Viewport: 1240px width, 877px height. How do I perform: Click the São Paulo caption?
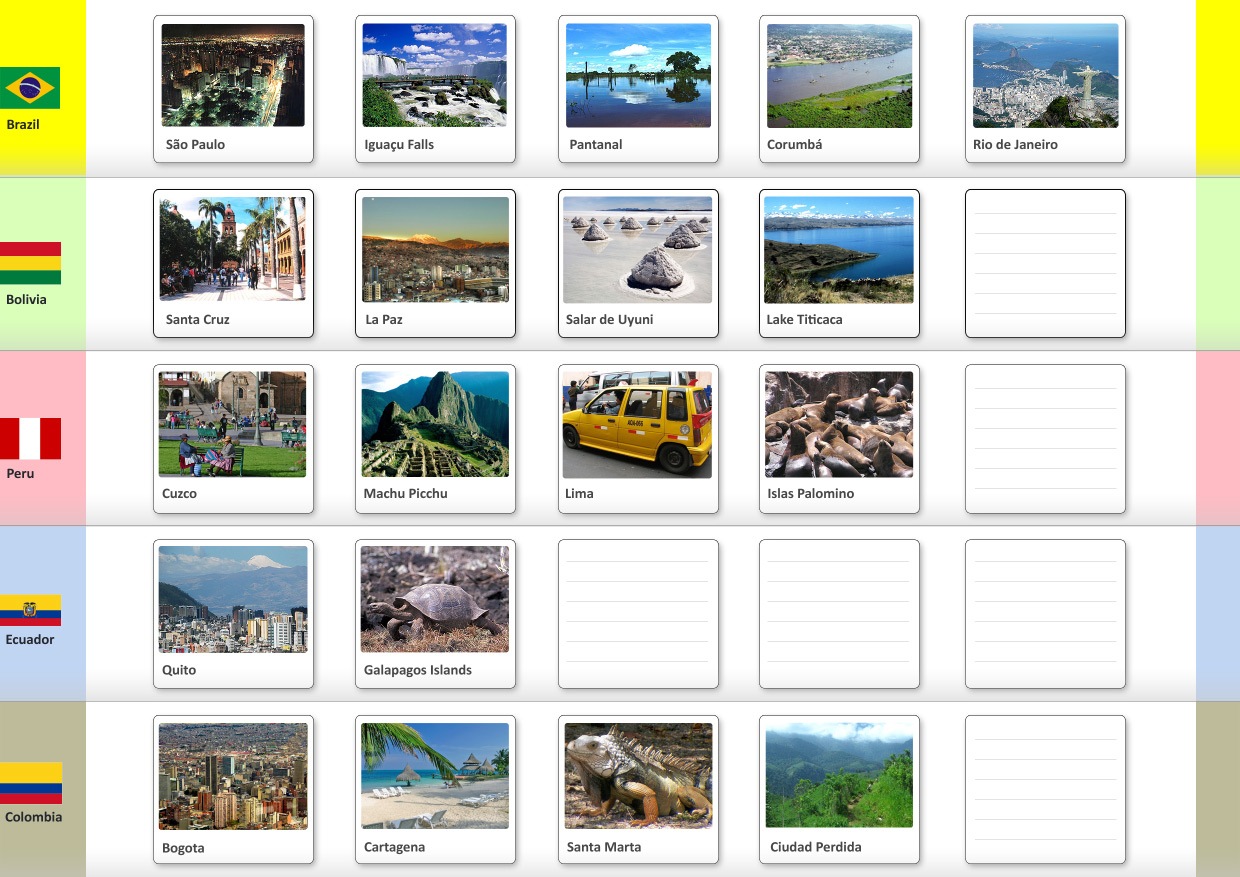(195, 144)
